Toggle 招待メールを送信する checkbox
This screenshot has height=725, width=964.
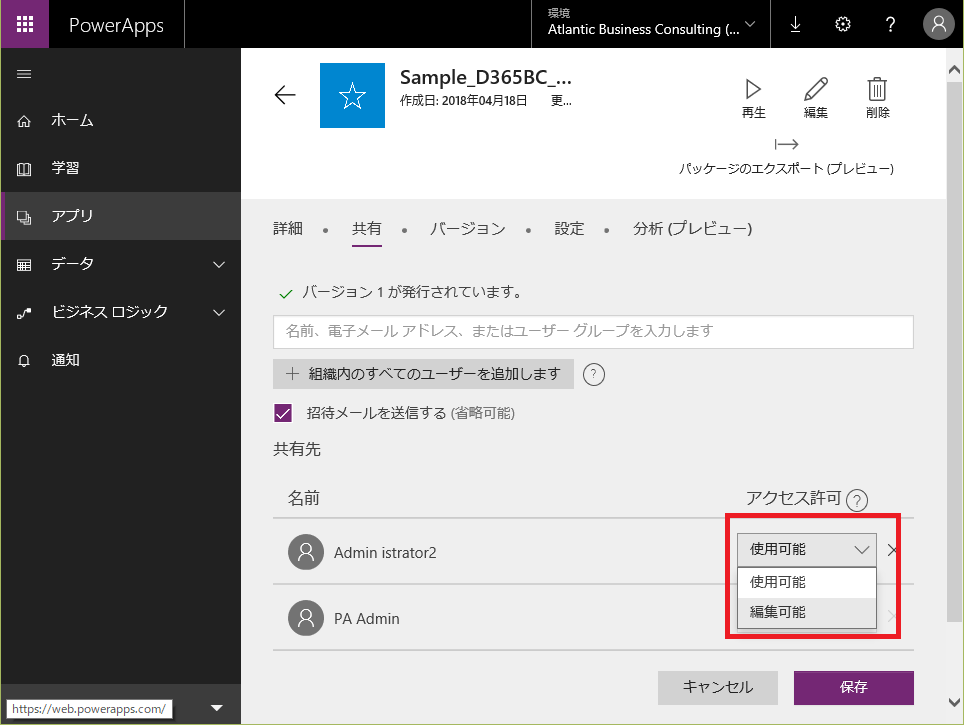point(283,413)
